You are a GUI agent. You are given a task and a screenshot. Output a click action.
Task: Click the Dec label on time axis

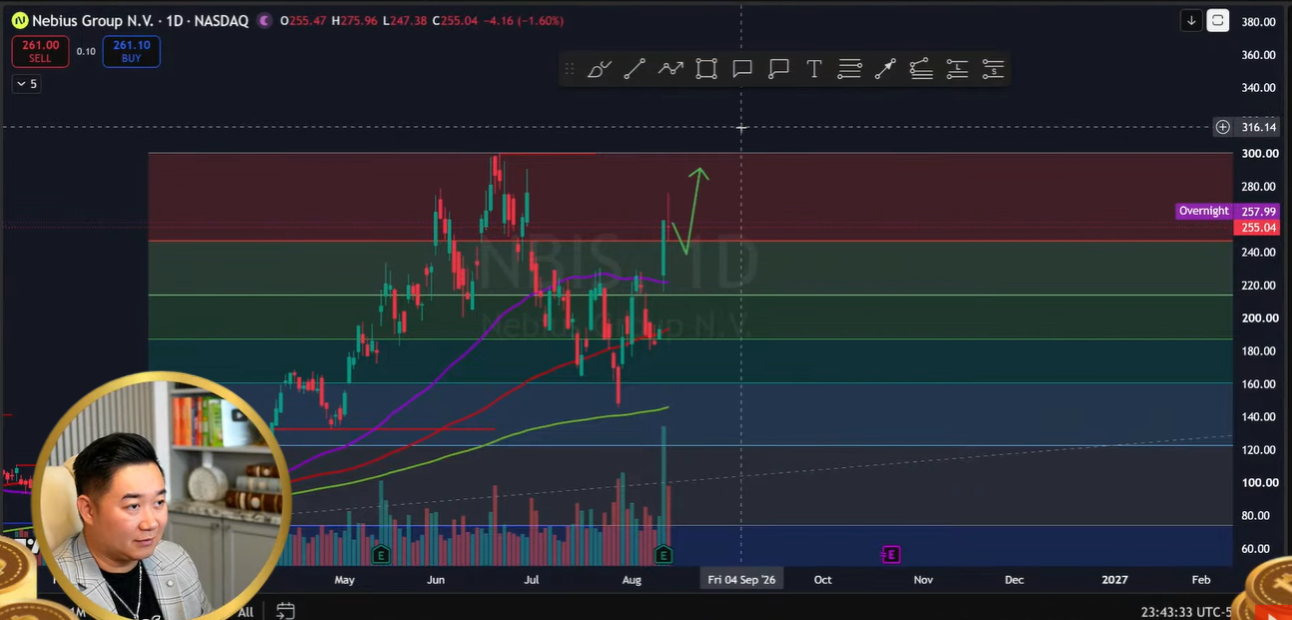1014,580
